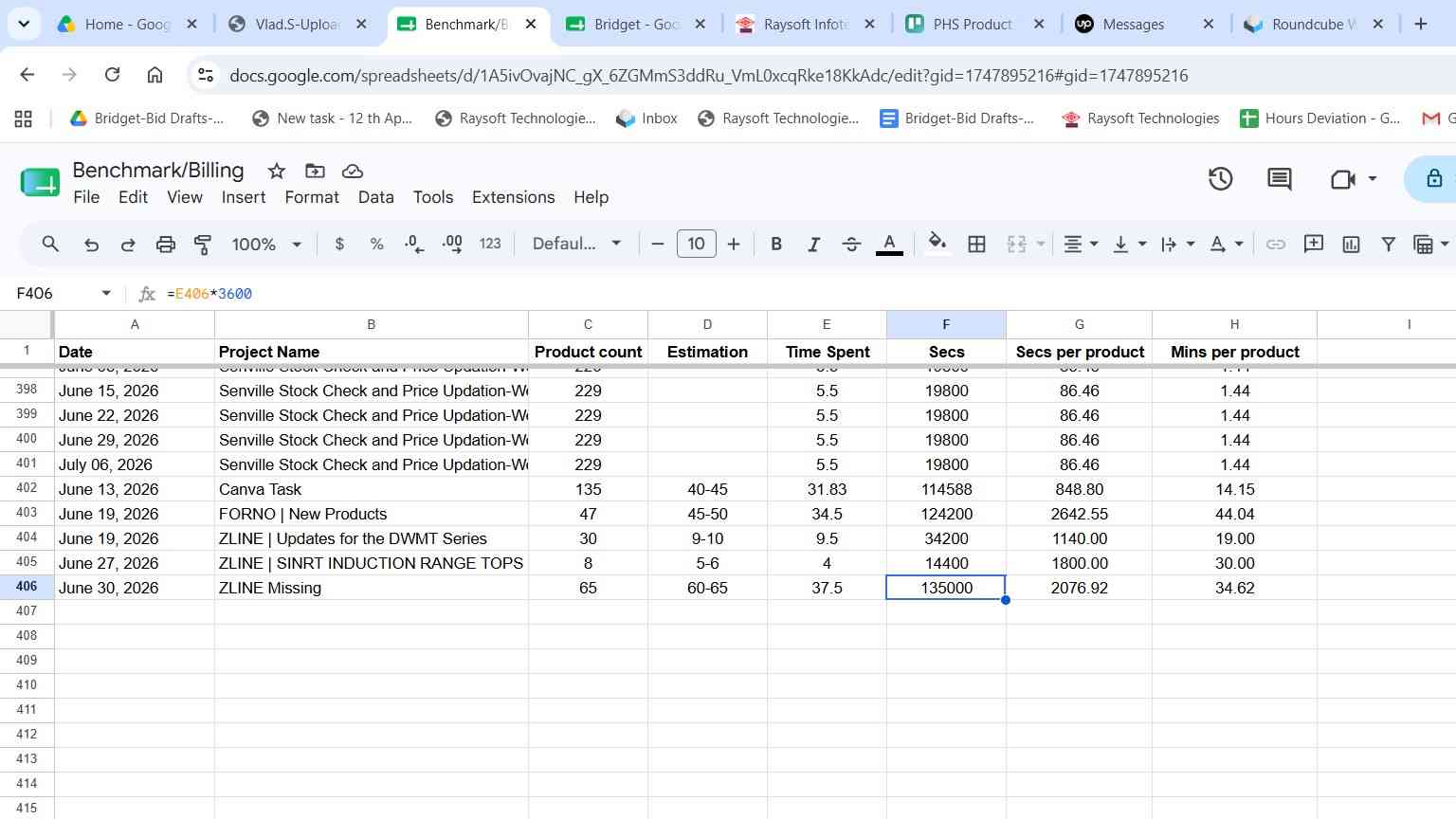Select cell containing Canva Task
This screenshot has height=819, width=1456.
pos(372,489)
